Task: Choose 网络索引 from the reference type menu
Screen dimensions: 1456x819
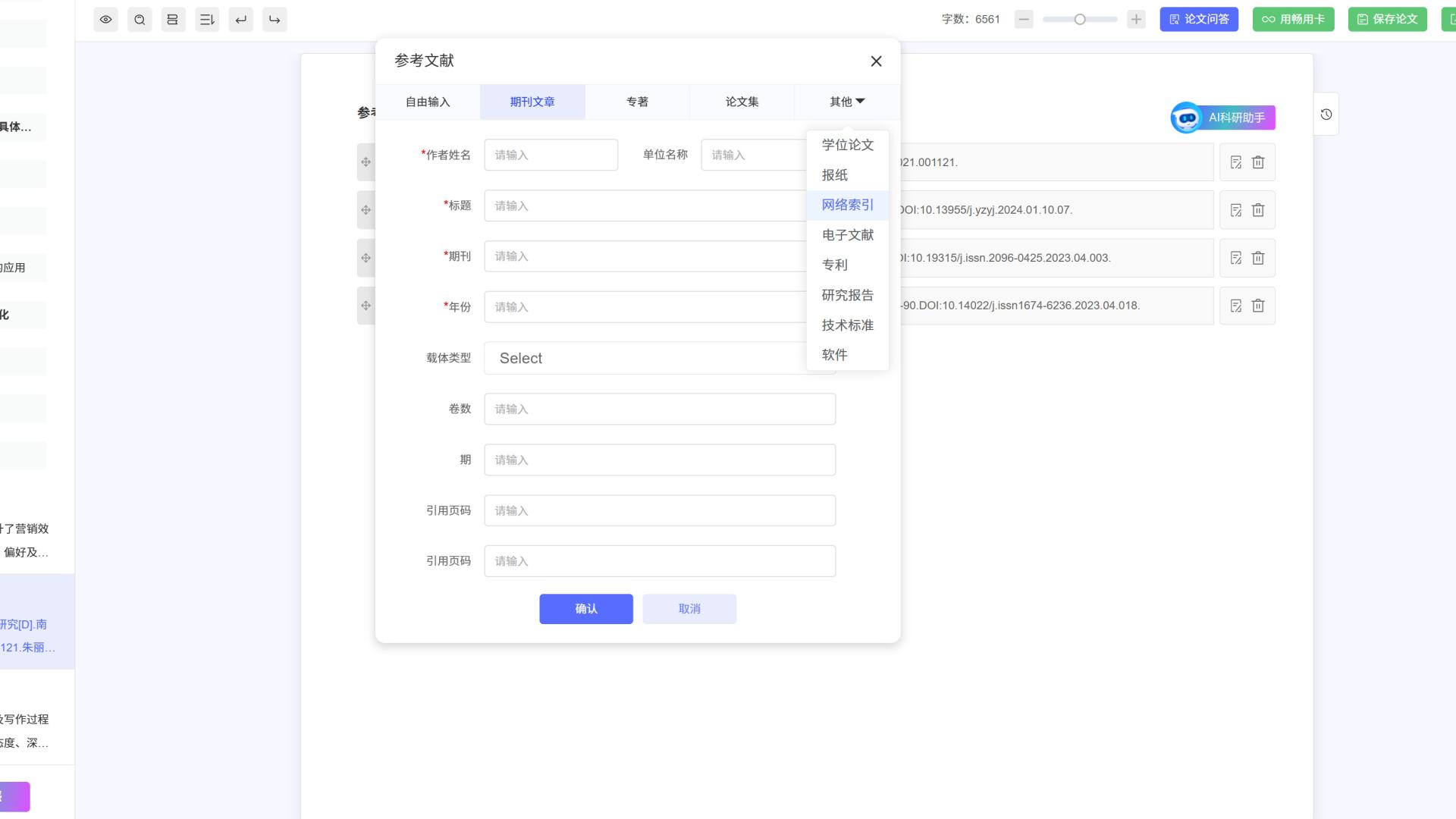Action: (x=847, y=205)
